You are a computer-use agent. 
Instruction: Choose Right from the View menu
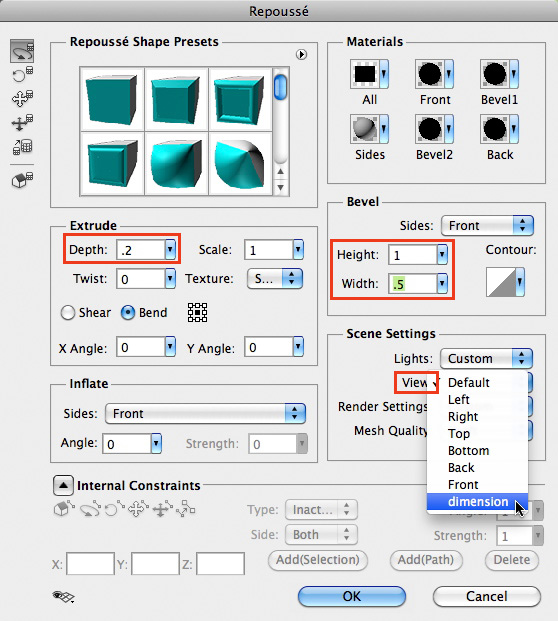(477, 417)
